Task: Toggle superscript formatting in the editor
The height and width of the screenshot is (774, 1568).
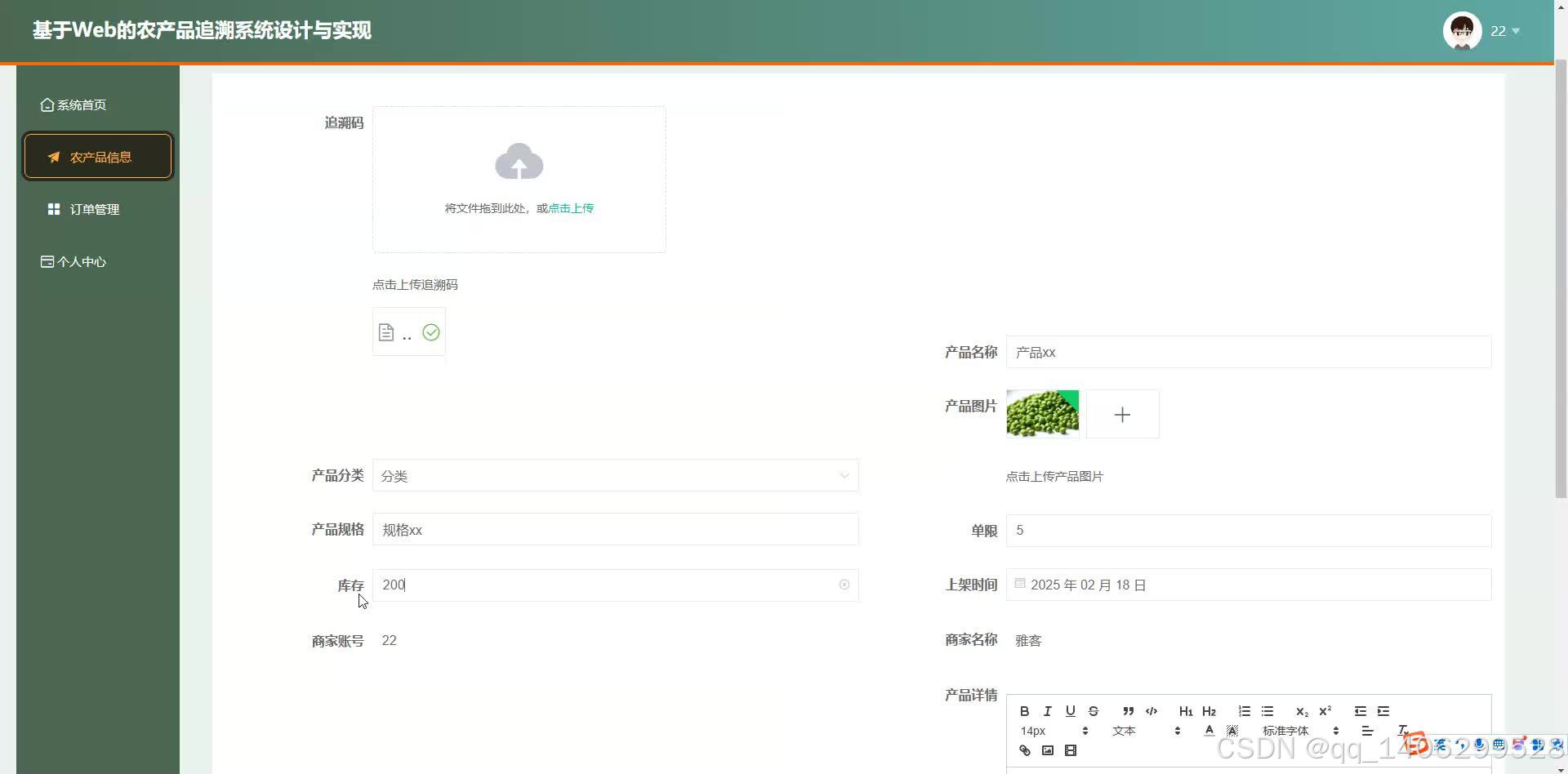Action: pyautogui.click(x=1324, y=710)
